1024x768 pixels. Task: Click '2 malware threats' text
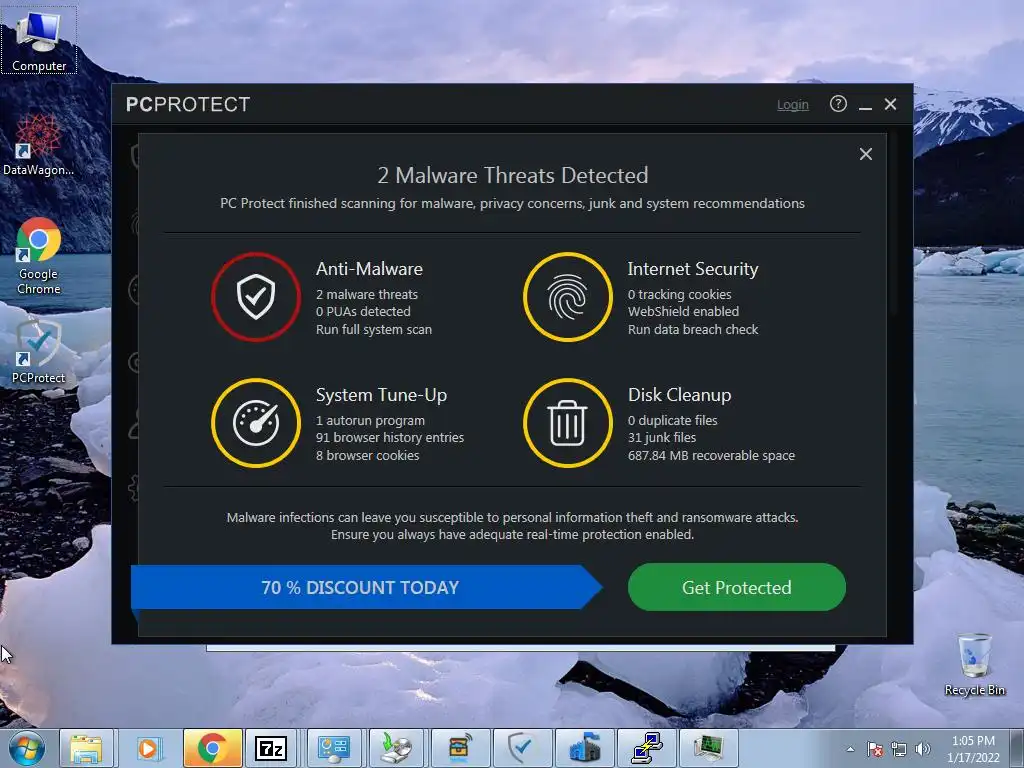click(367, 295)
